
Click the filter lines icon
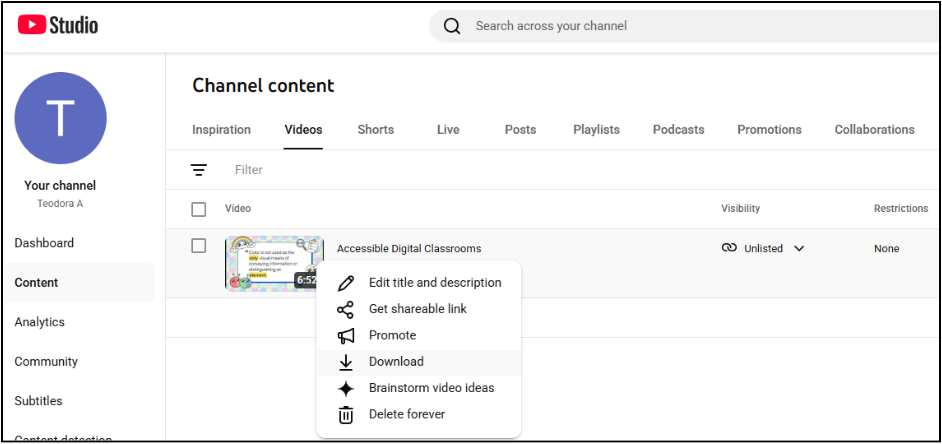199,170
